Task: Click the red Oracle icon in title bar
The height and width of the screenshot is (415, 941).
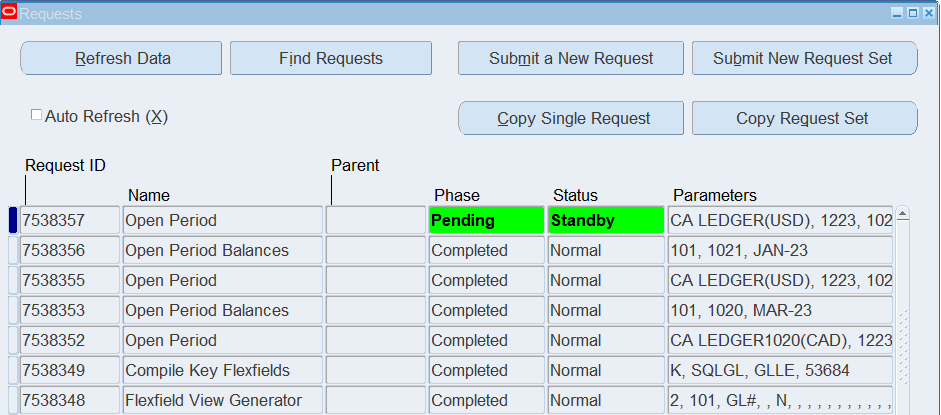Action: [x=9, y=13]
